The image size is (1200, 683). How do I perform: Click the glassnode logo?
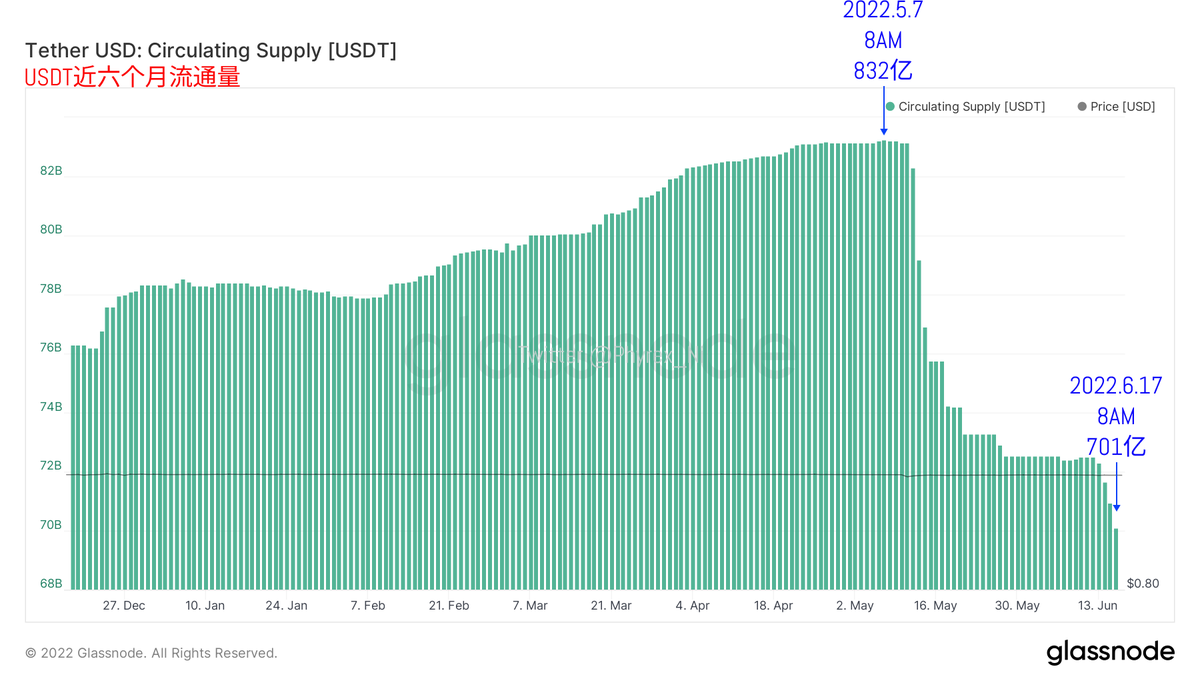coord(1110,653)
